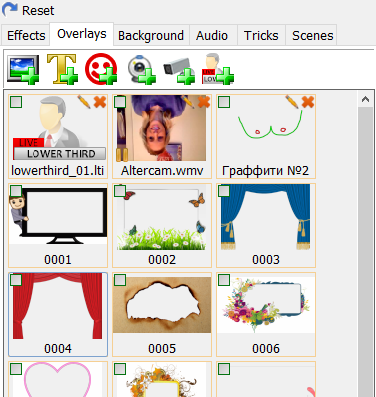Image resolution: width=376 pixels, height=397 pixels.
Task: Toggle the Altercam.wmv overlay checkbox
Action: coord(120,102)
